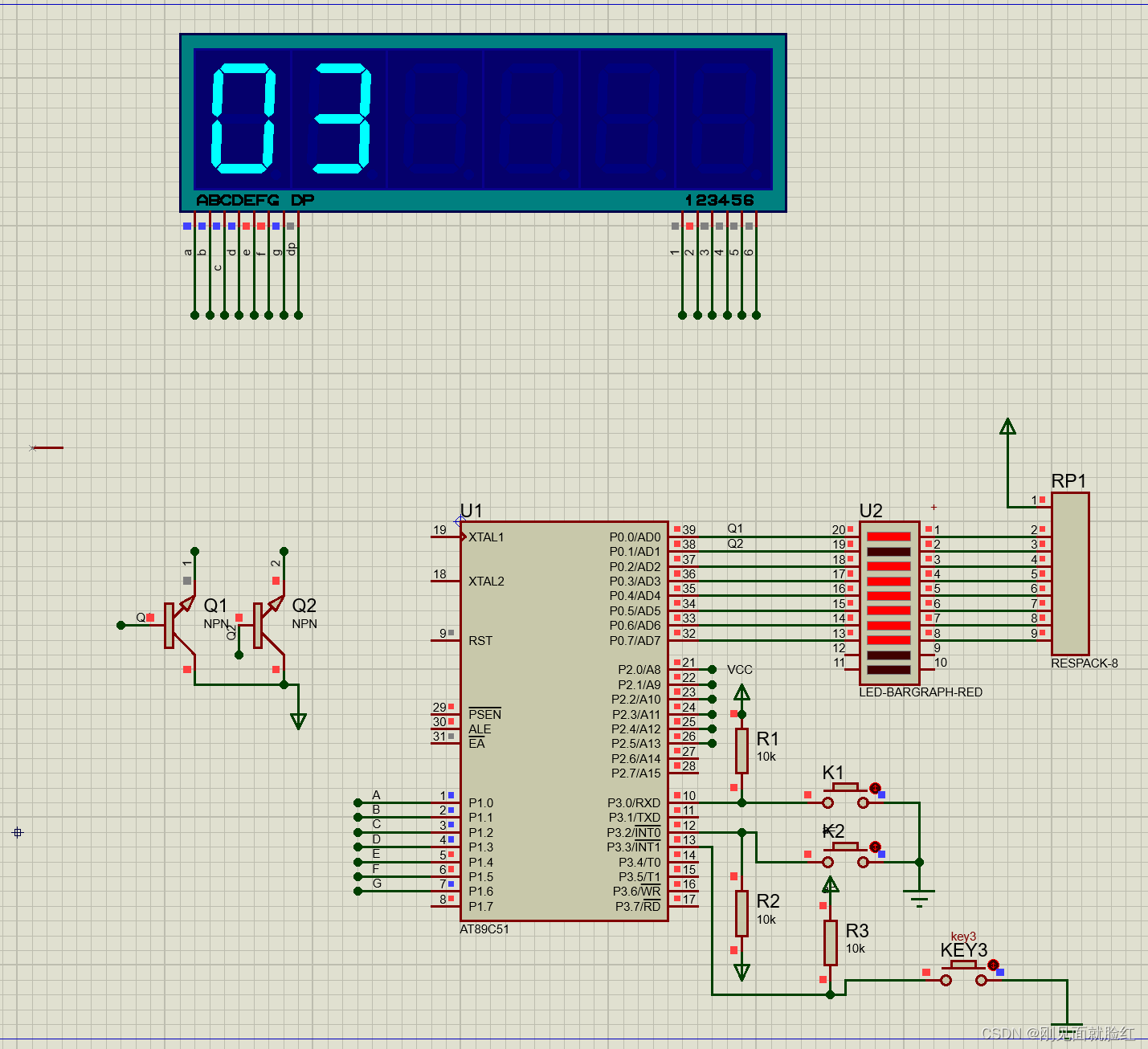Click the P0.7/AD7 pin label
The width and height of the screenshot is (1148, 1049).
tap(635, 641)
